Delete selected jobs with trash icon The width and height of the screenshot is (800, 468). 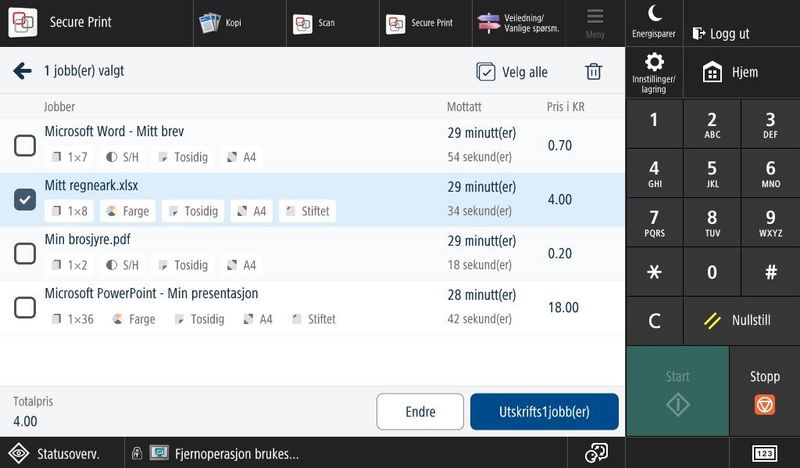pyautogui.click(x=593, y=71)
